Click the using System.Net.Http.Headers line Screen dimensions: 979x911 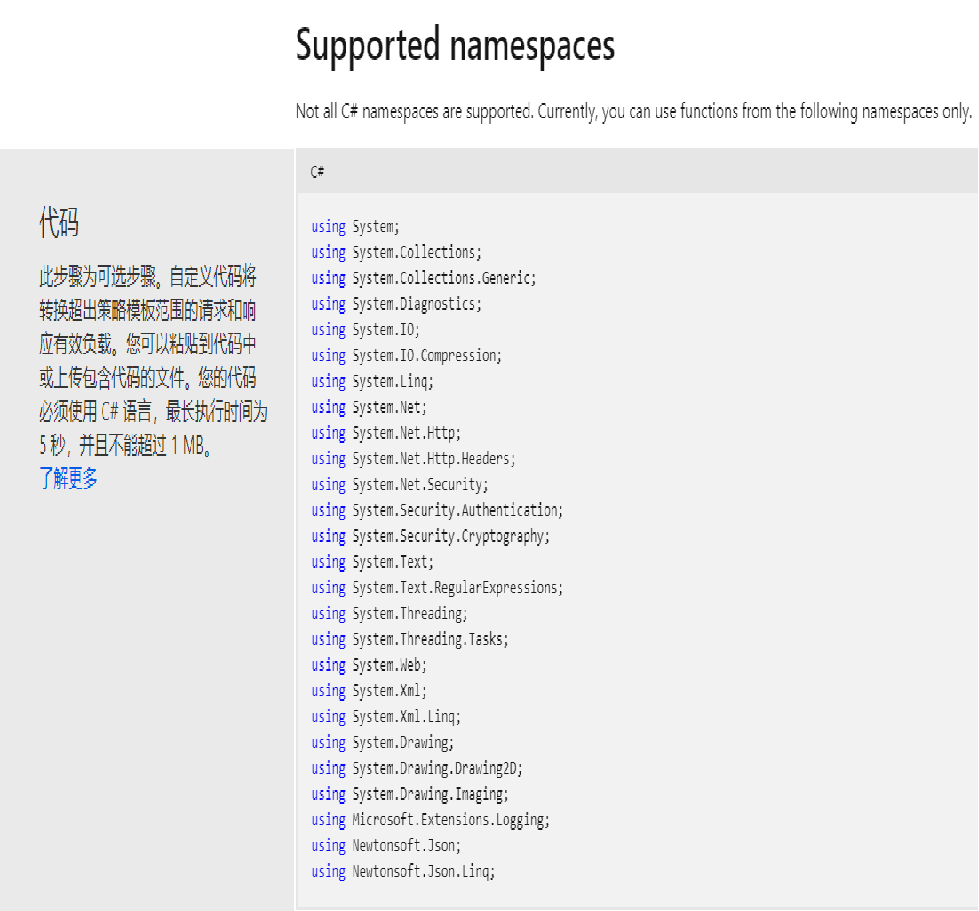point(413,458)
